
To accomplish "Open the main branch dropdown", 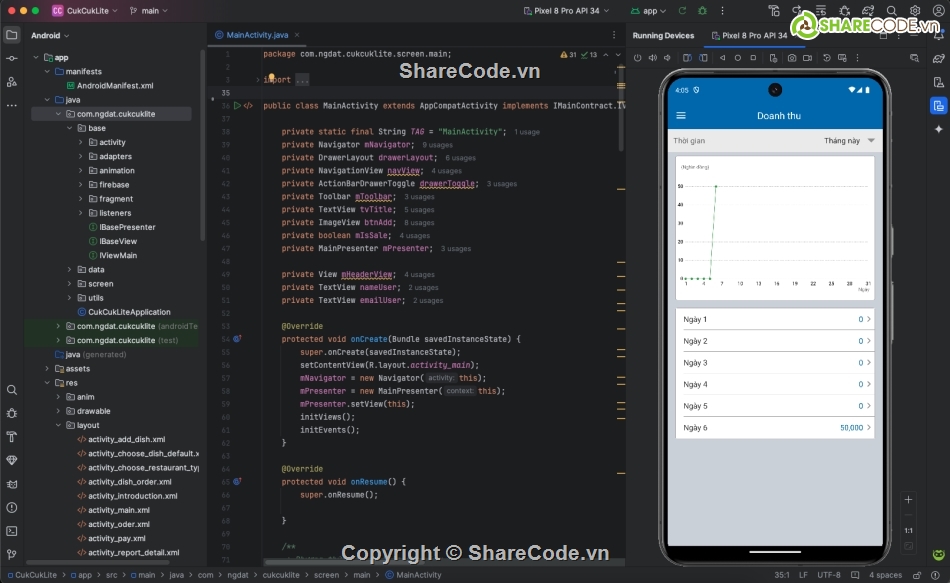I will point(149,11).
